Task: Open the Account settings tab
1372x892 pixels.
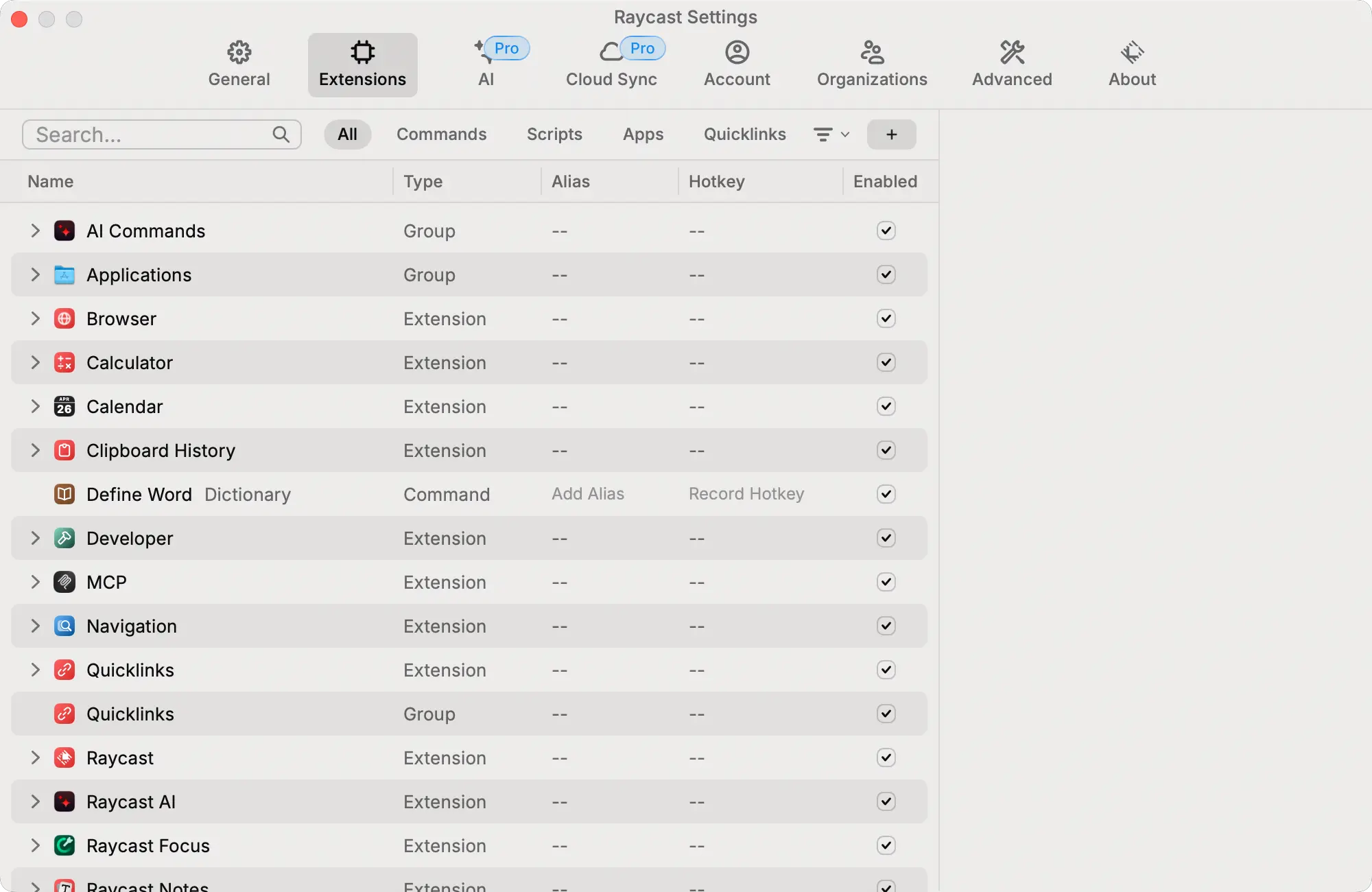Action: (737, 64)
